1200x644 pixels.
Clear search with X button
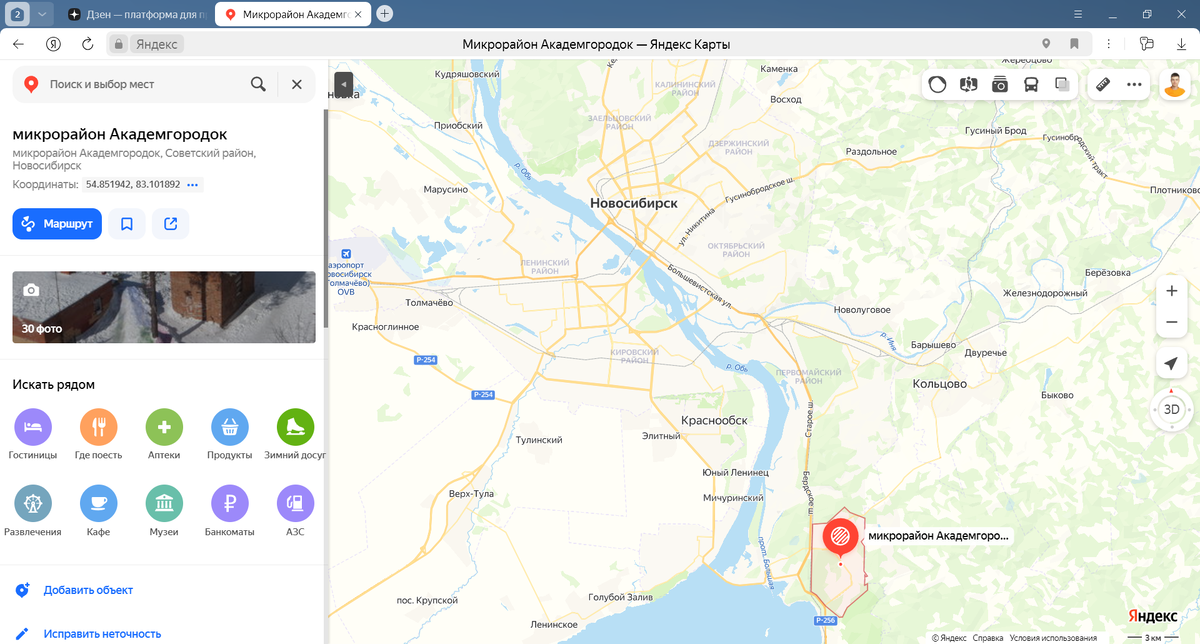[x=297, y=84]
